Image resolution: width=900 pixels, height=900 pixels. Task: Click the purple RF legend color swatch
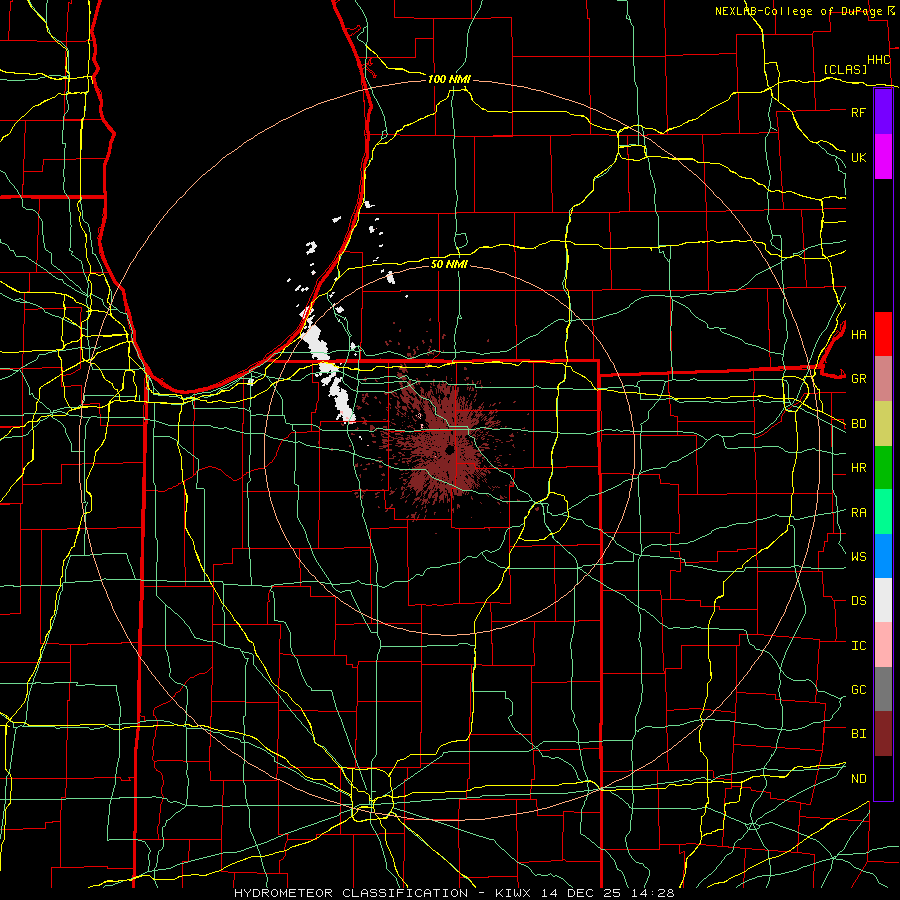tap(883, 112)
